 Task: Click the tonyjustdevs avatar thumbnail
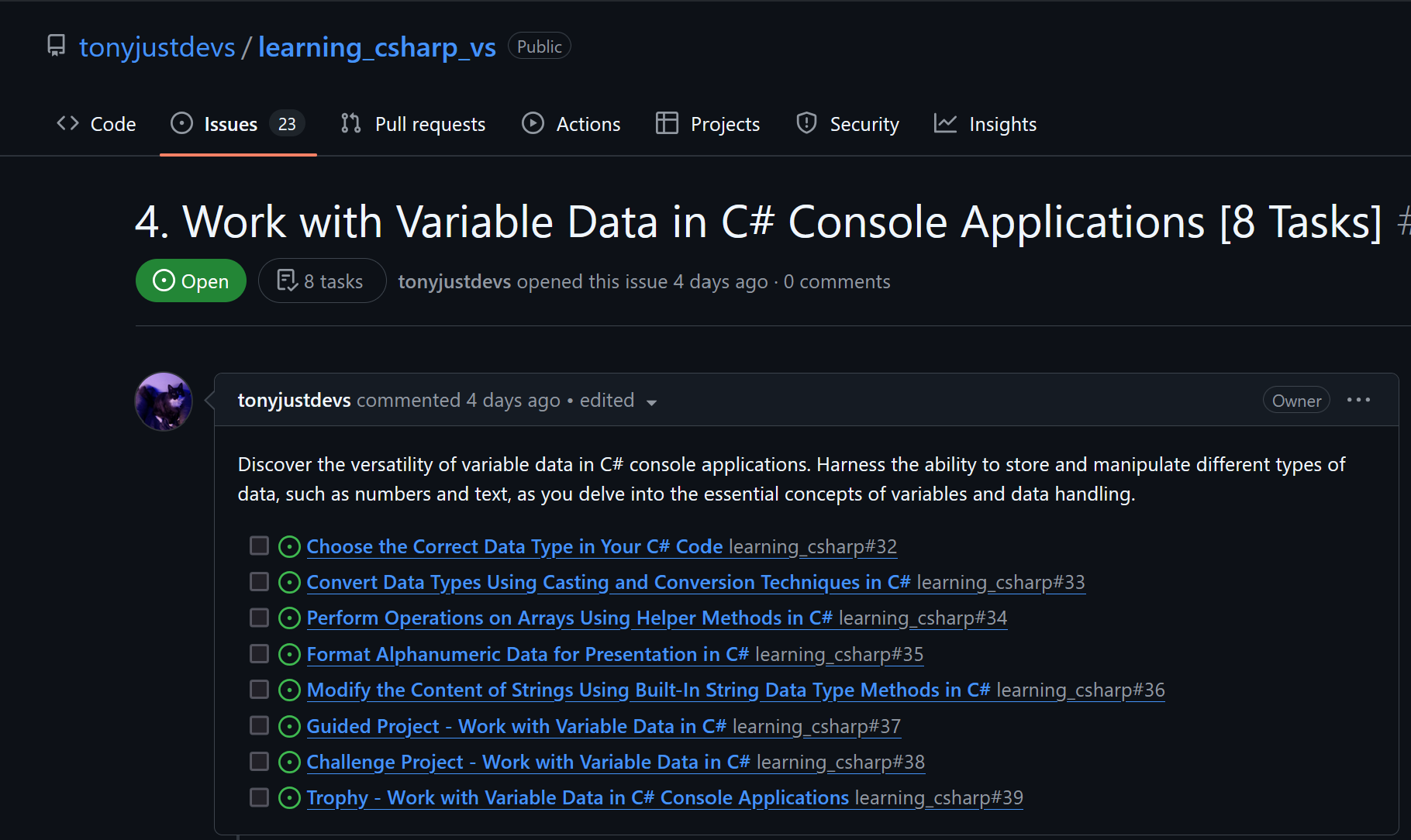click(164, 401)
